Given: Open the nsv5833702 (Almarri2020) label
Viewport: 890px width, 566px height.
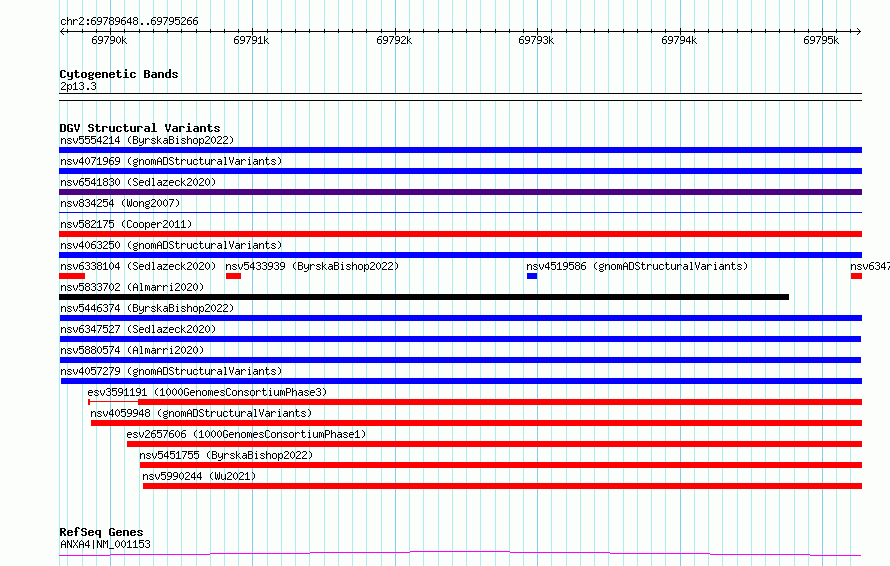Looking at the screenshot, I should click(x=132, y=287).
